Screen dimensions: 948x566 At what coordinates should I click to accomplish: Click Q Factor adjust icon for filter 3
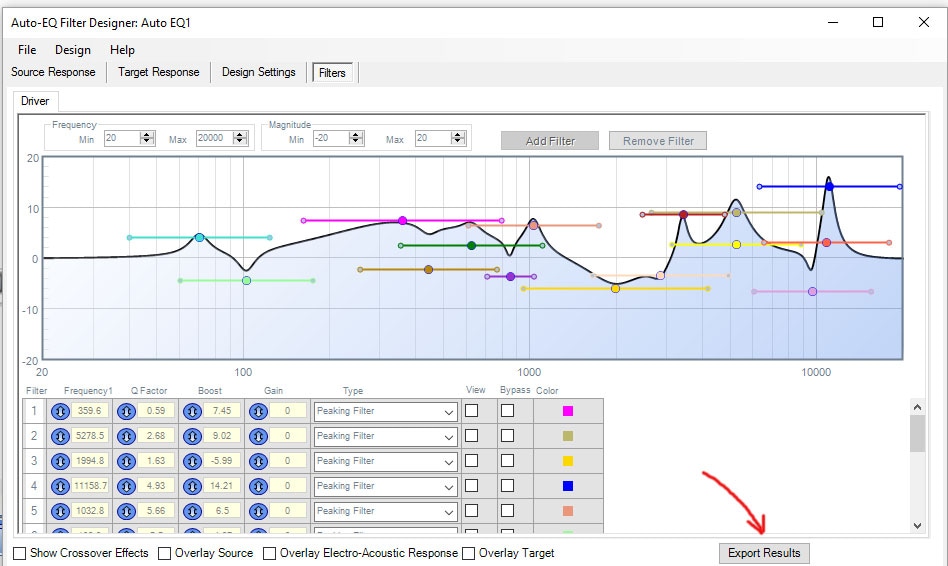[x=126, y=461]
